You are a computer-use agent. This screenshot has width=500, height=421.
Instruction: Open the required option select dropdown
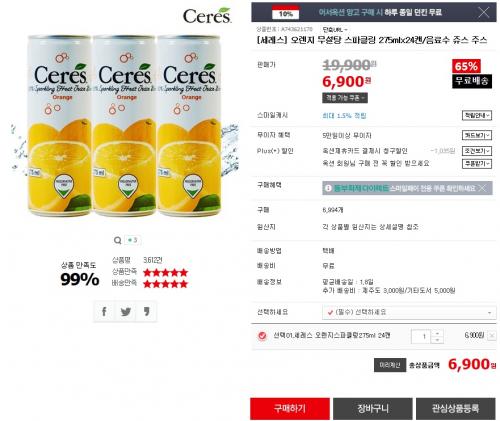(x=409, y=312)
